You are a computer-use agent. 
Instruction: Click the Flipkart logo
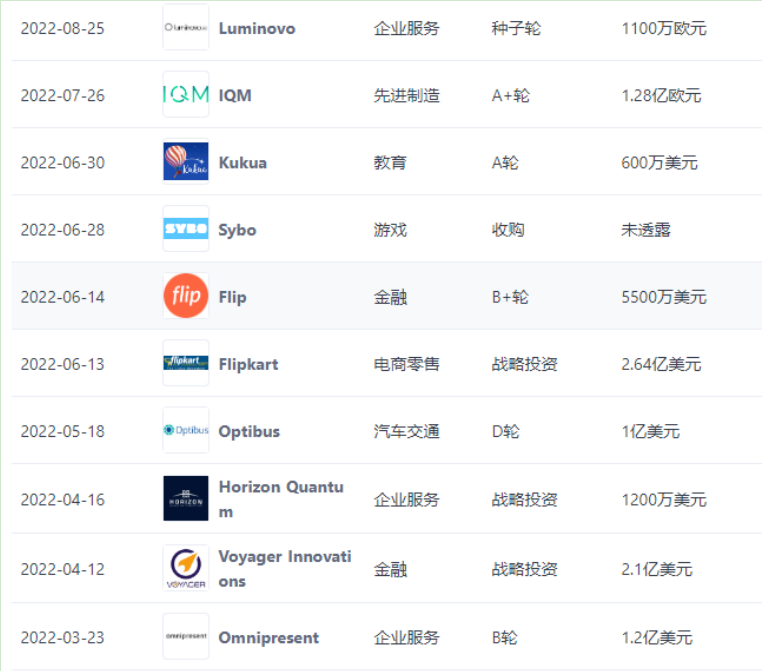pos(186,362)
